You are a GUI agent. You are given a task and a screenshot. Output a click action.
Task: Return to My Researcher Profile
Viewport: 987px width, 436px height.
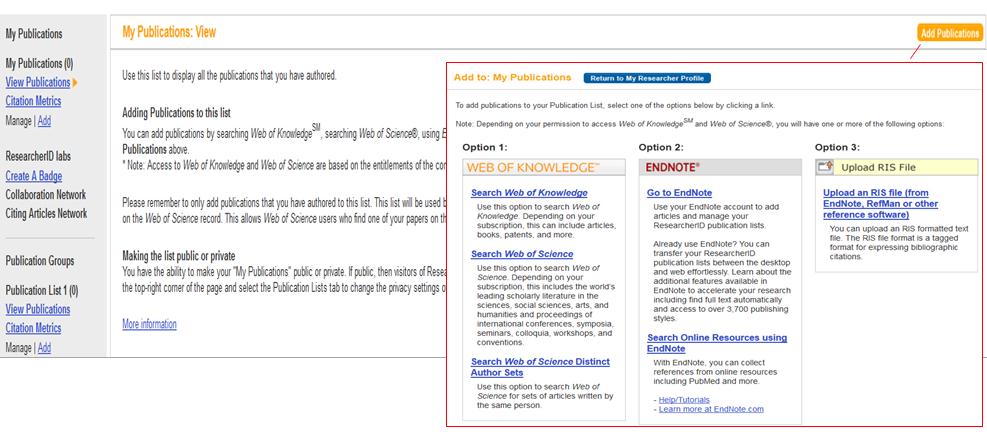(x=646, y=77)
